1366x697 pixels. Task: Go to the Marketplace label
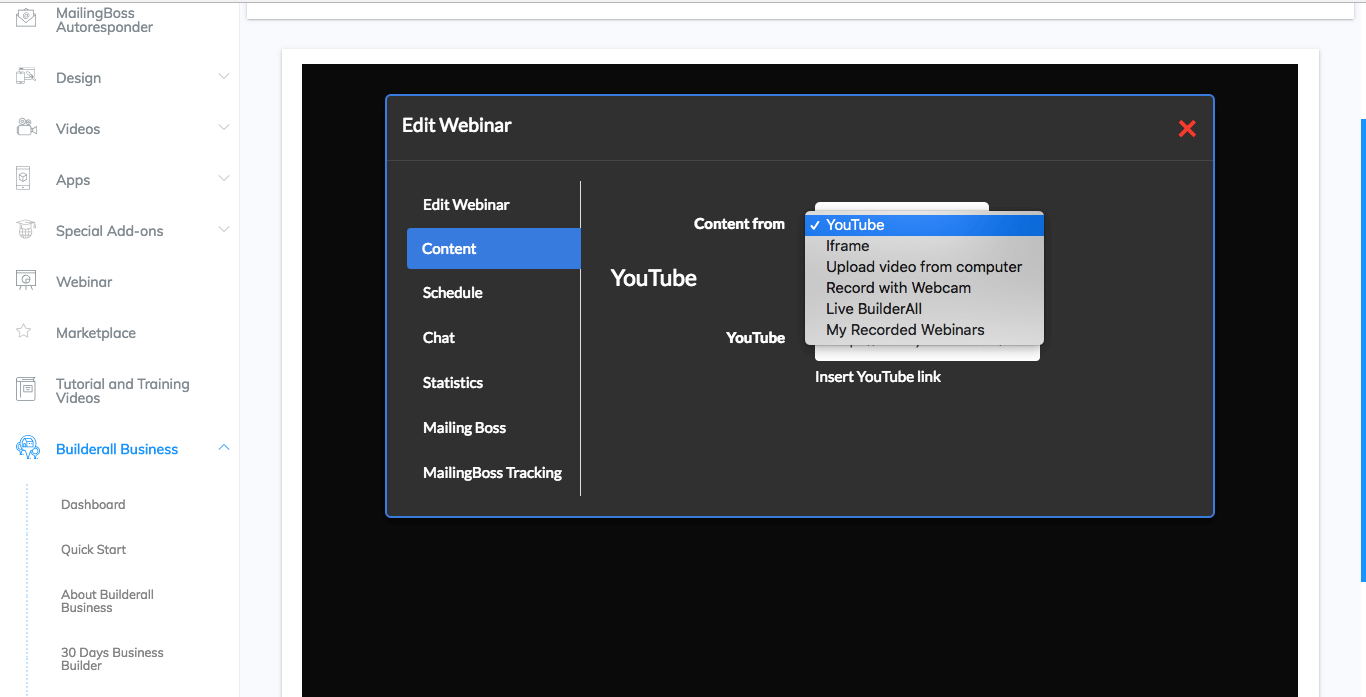tap(96, 333)
